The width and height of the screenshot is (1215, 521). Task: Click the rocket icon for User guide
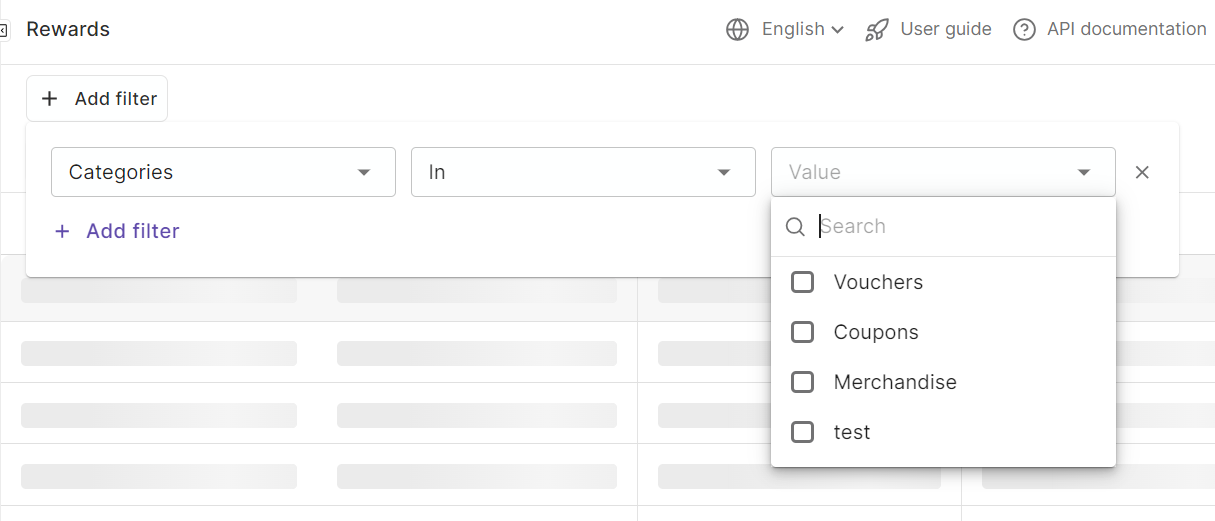tap(877, 30)
